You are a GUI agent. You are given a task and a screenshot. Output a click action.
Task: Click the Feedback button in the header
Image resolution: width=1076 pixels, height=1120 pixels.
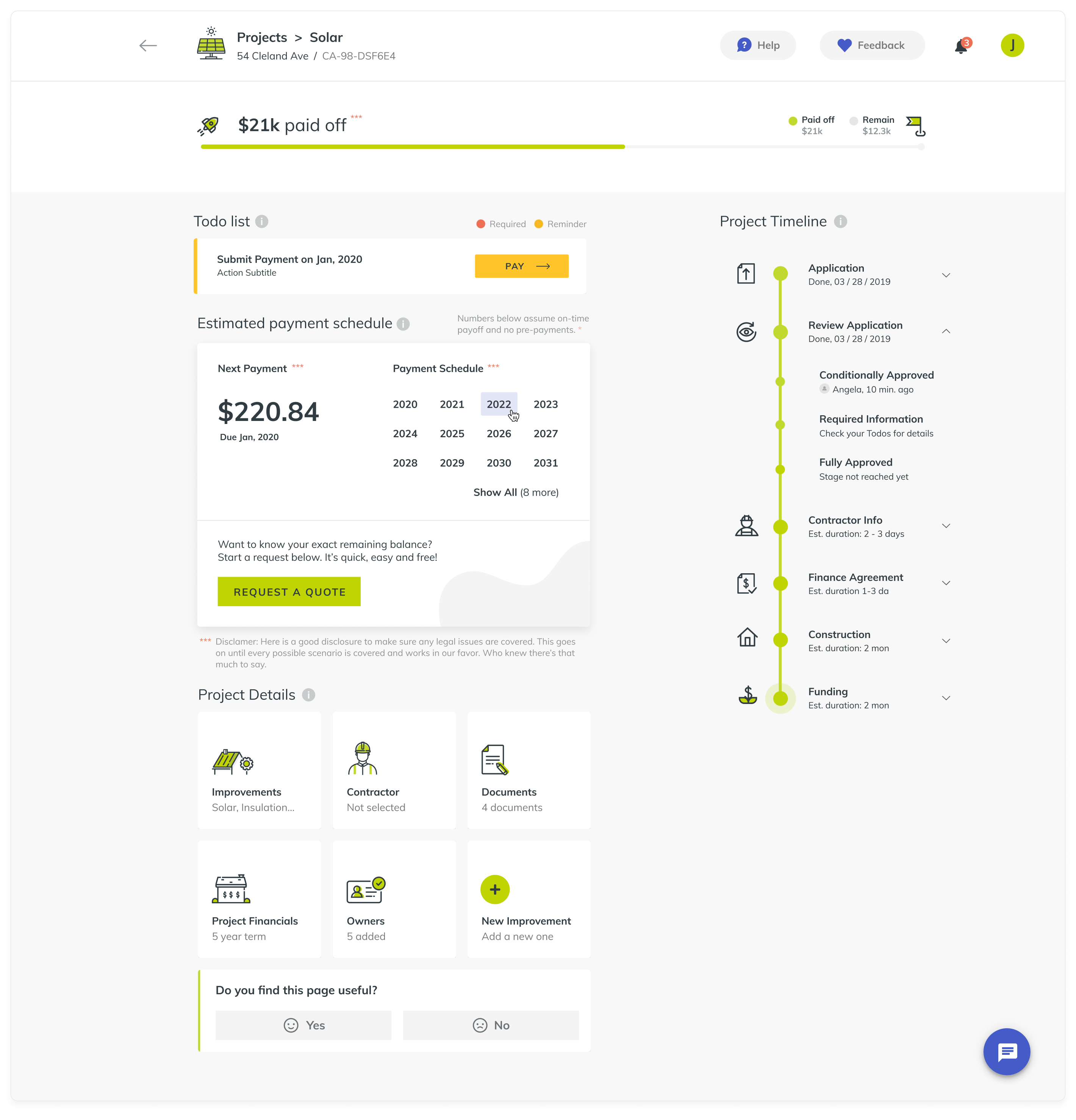[x=872, y=45]
